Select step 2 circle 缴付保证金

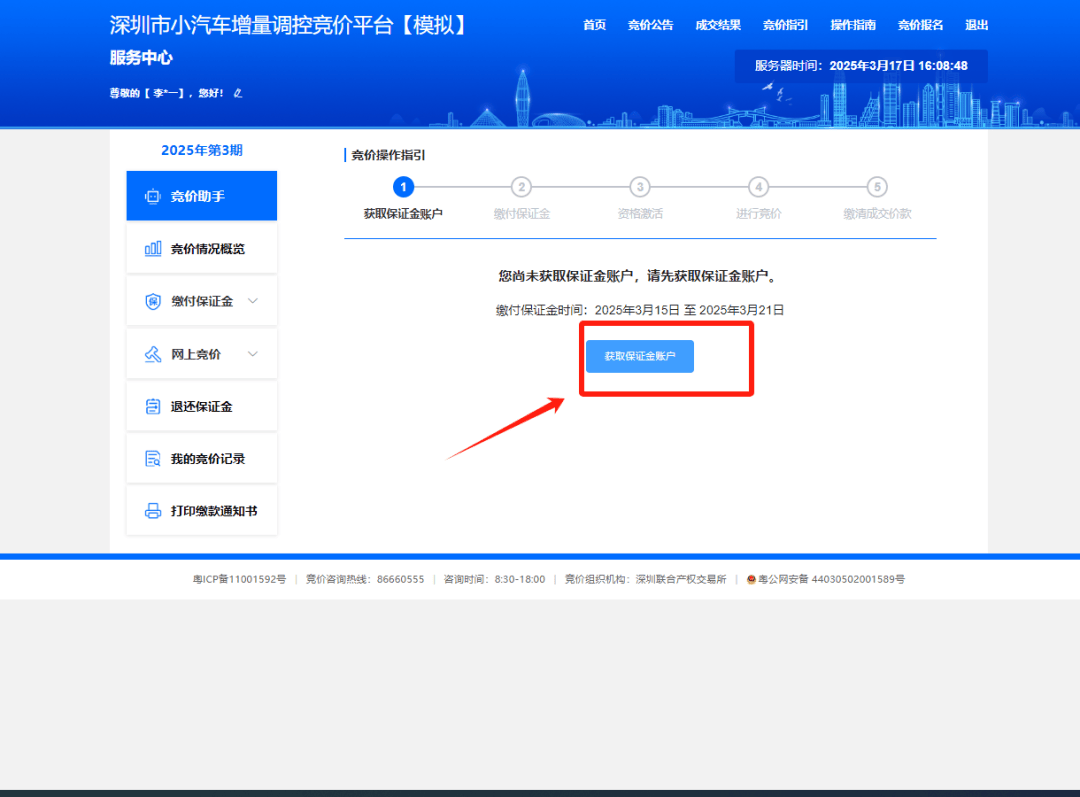pos(521,187)
